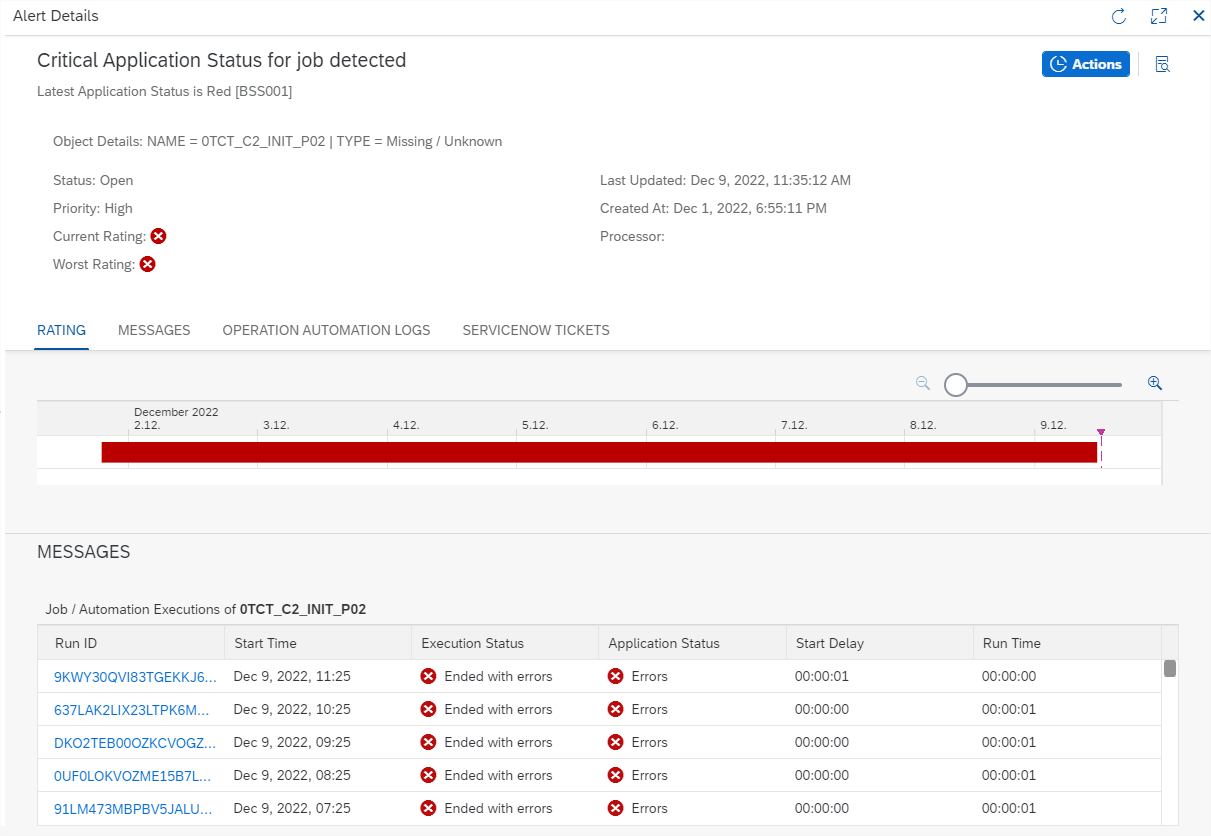Click the Actions button

click(1085, 64)
